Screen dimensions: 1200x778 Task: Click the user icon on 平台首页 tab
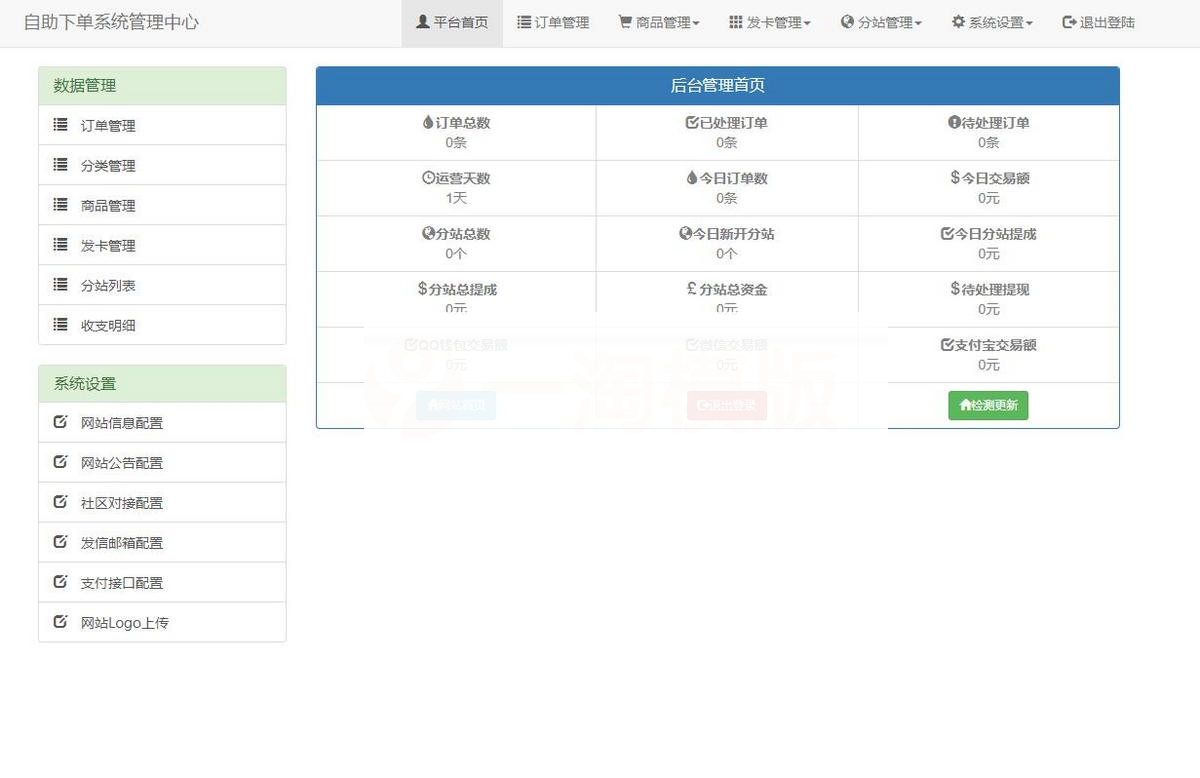pos(420,22)
